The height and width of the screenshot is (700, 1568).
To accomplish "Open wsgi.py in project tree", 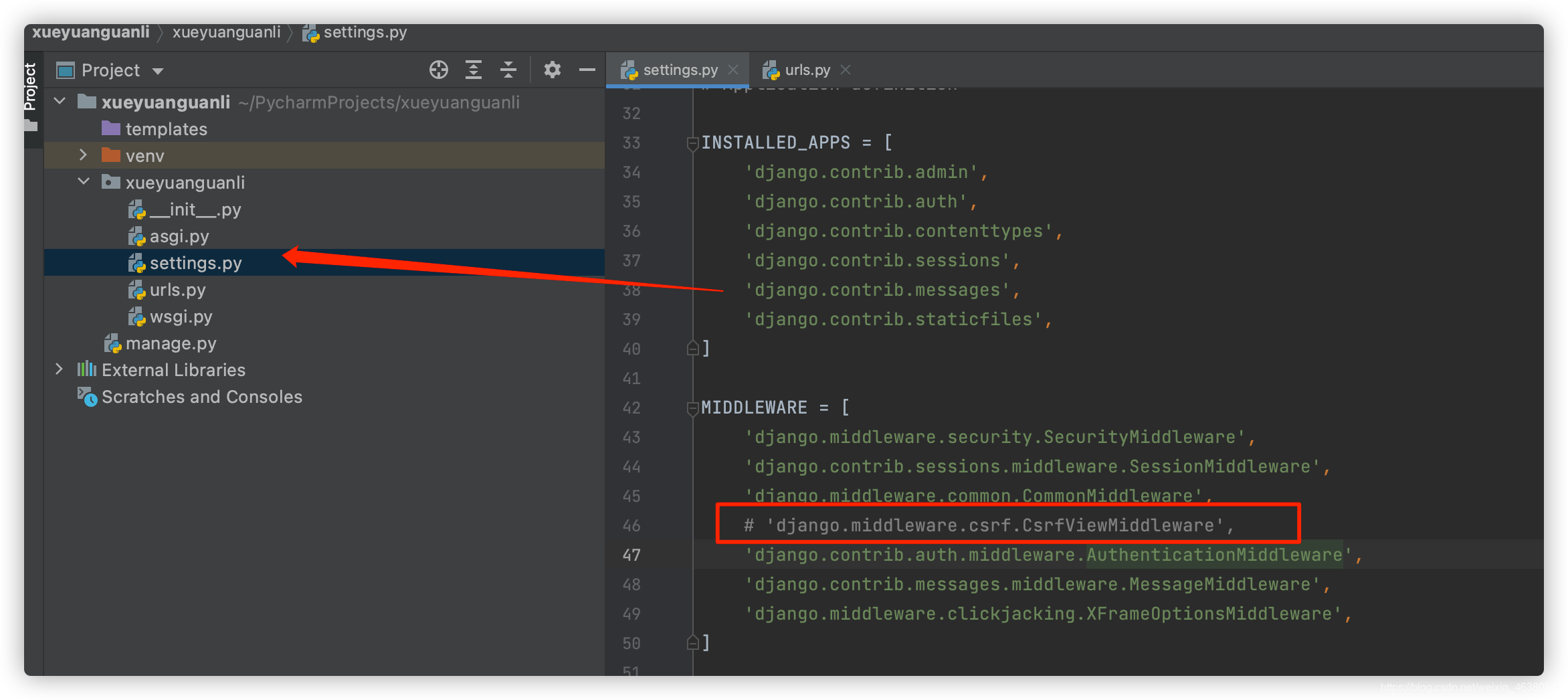I will [181, 317].
